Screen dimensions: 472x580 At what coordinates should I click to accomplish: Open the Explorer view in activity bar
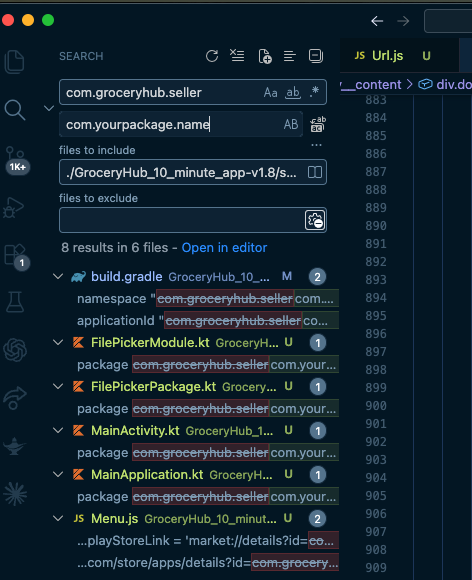tap(14, 61)
